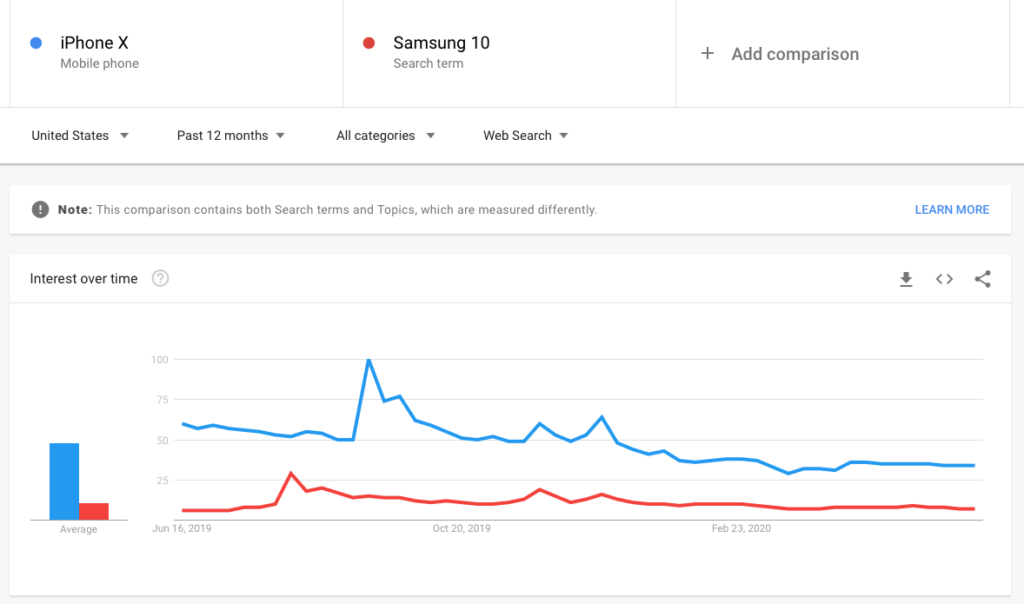Image resolution: width=1024 pixels, height=604 pixels.
Task: Open the Past 12 months dropdown
Action: (230, 135)
